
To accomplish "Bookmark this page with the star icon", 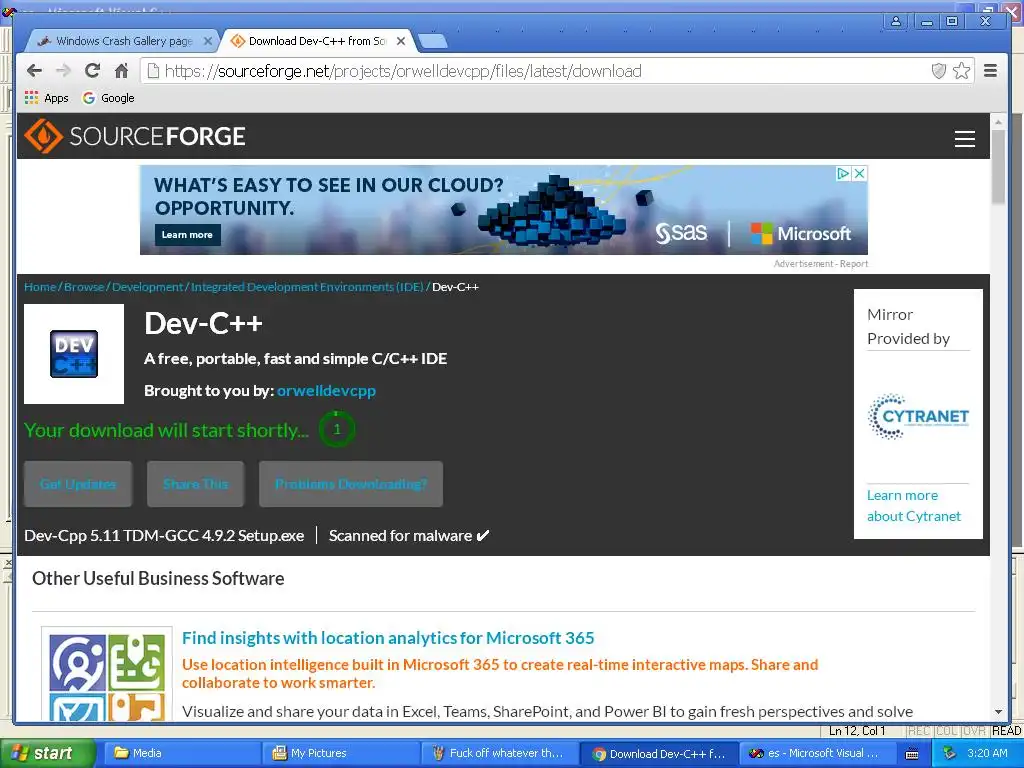I will coord(961,71).
